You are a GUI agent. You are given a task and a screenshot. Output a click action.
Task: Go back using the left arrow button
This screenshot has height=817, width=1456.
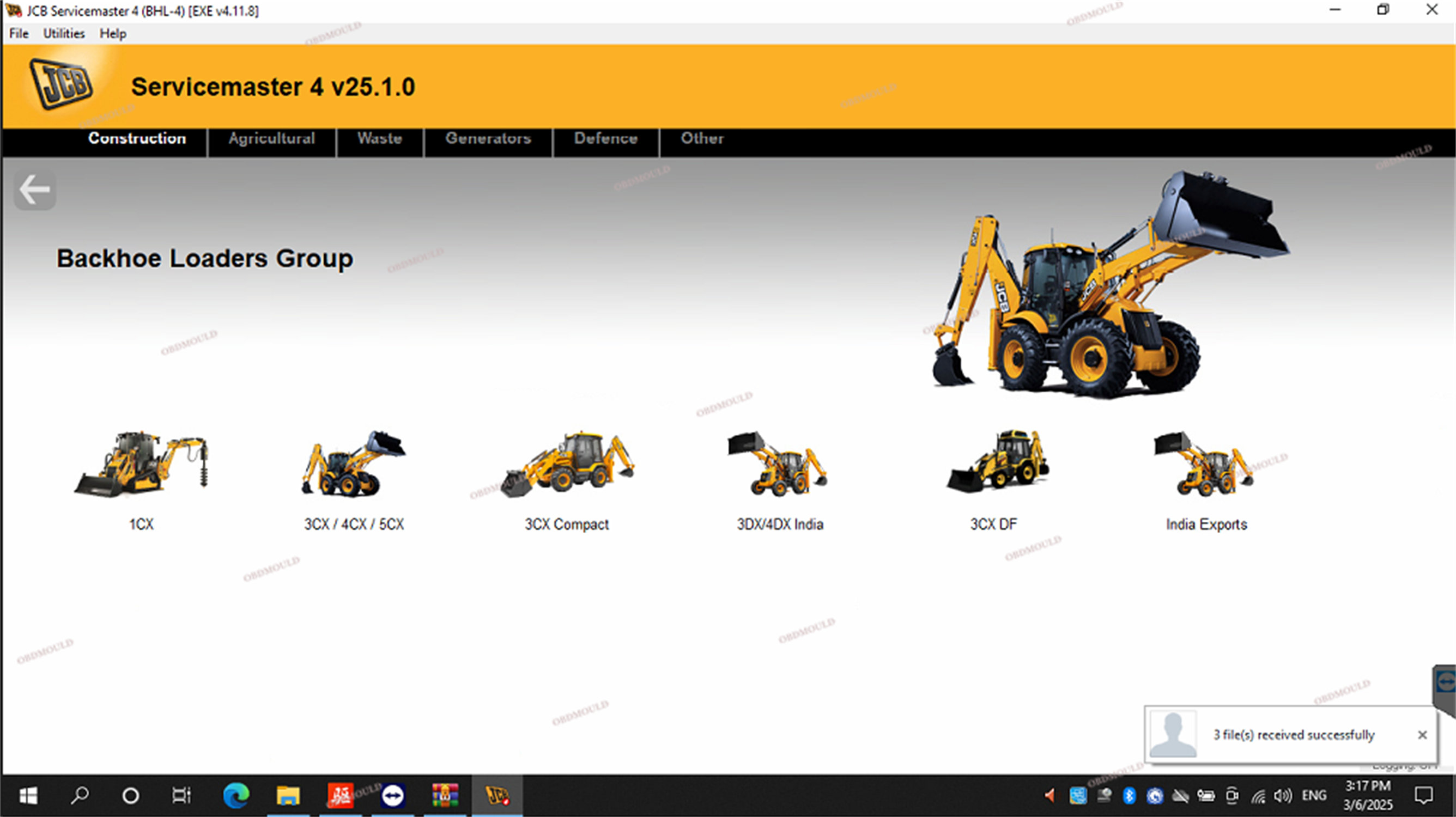point(34,190)
